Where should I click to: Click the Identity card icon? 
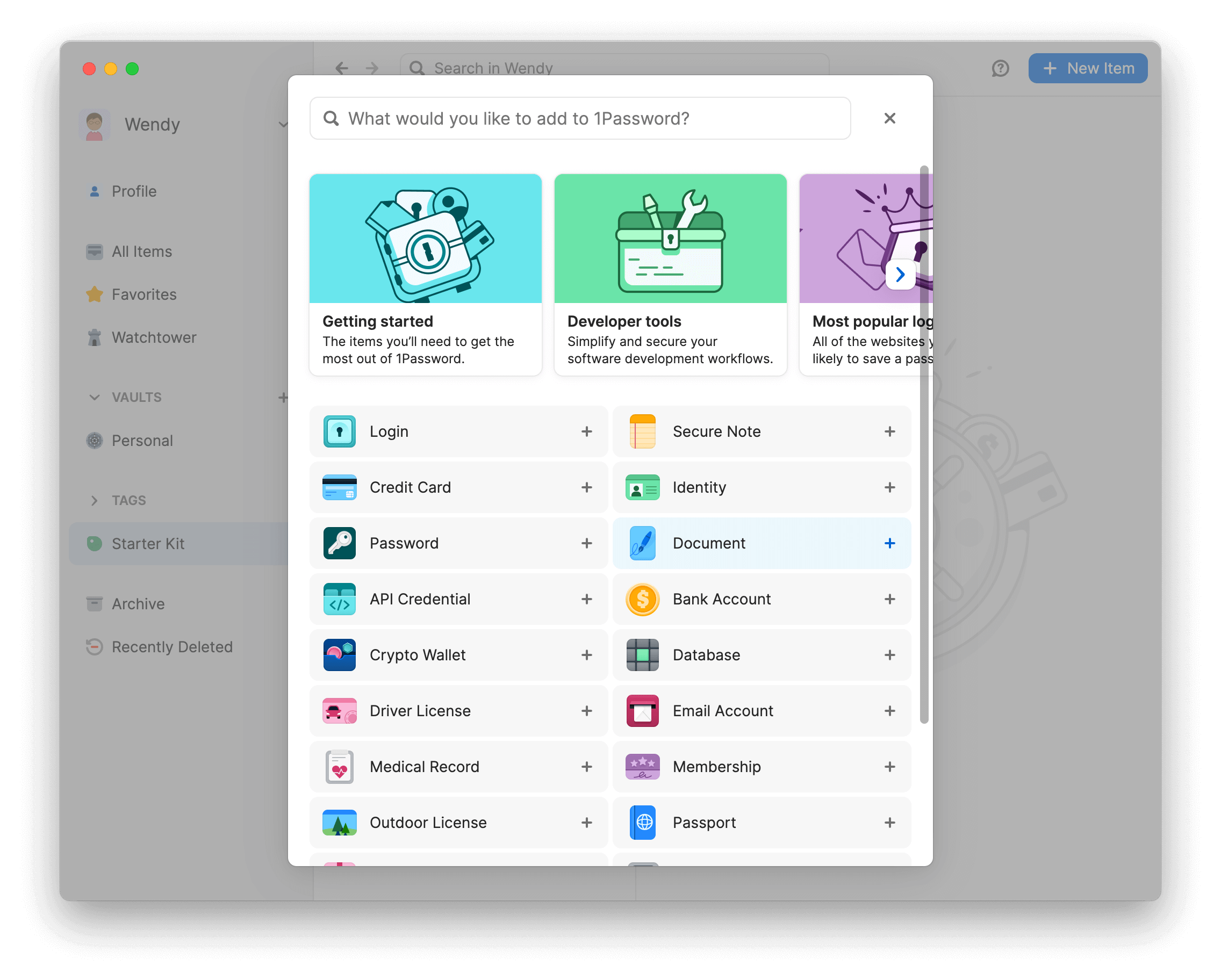coord(642,487)
